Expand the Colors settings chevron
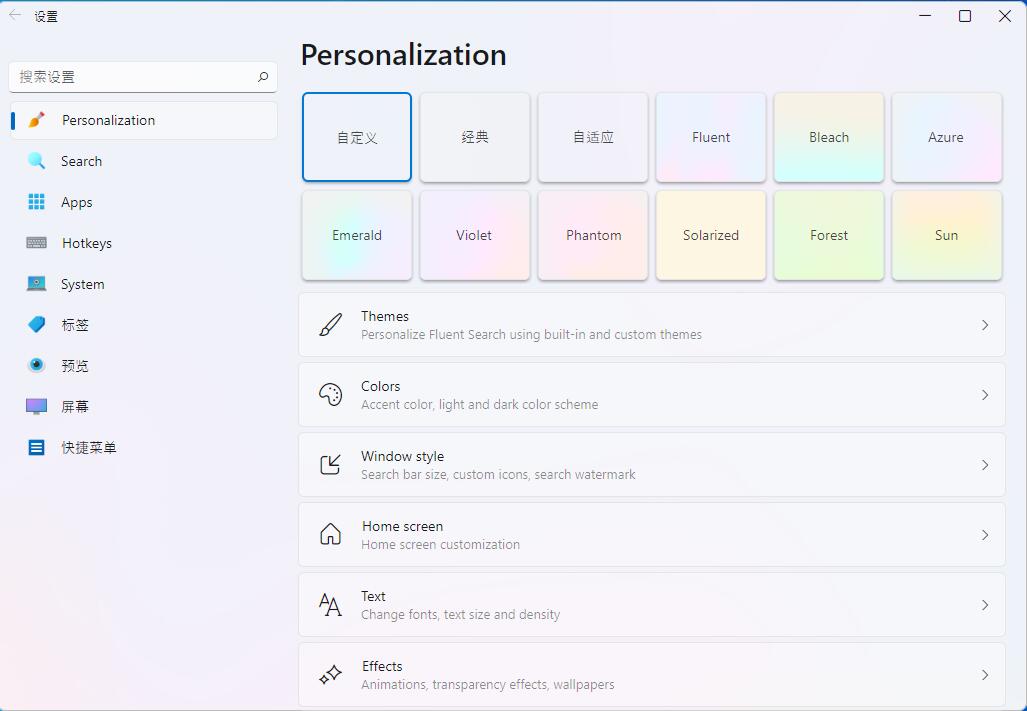Viewport: 1027px width, 711px height. (984, 395)
